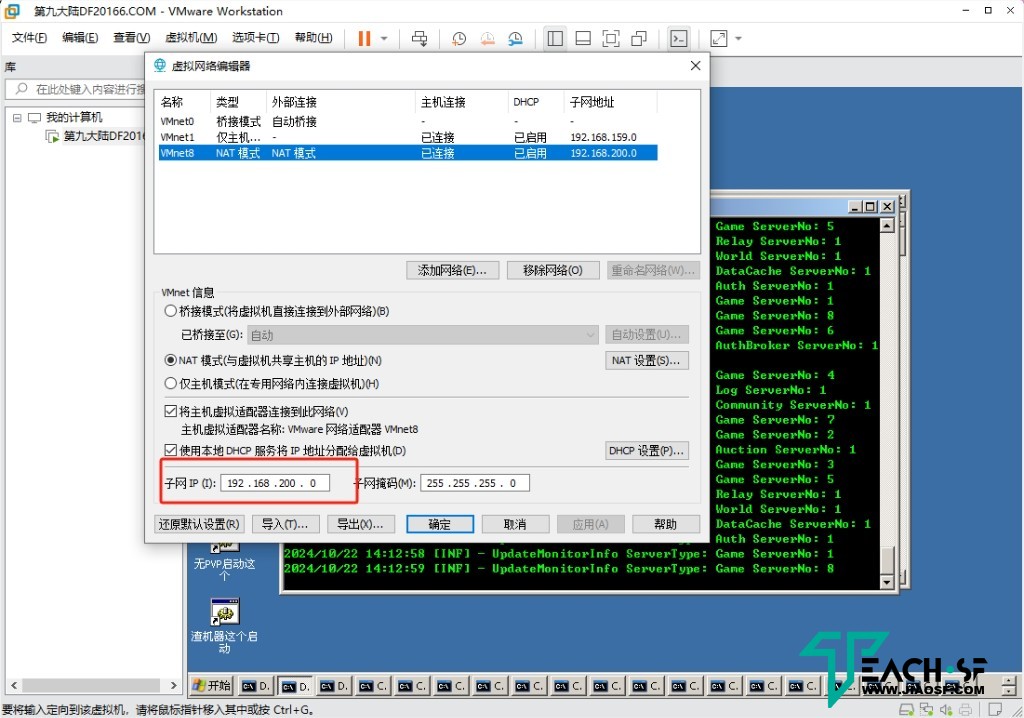Click the library pane scroll-right arrow

pyautogui.click(x=174, y=685)
